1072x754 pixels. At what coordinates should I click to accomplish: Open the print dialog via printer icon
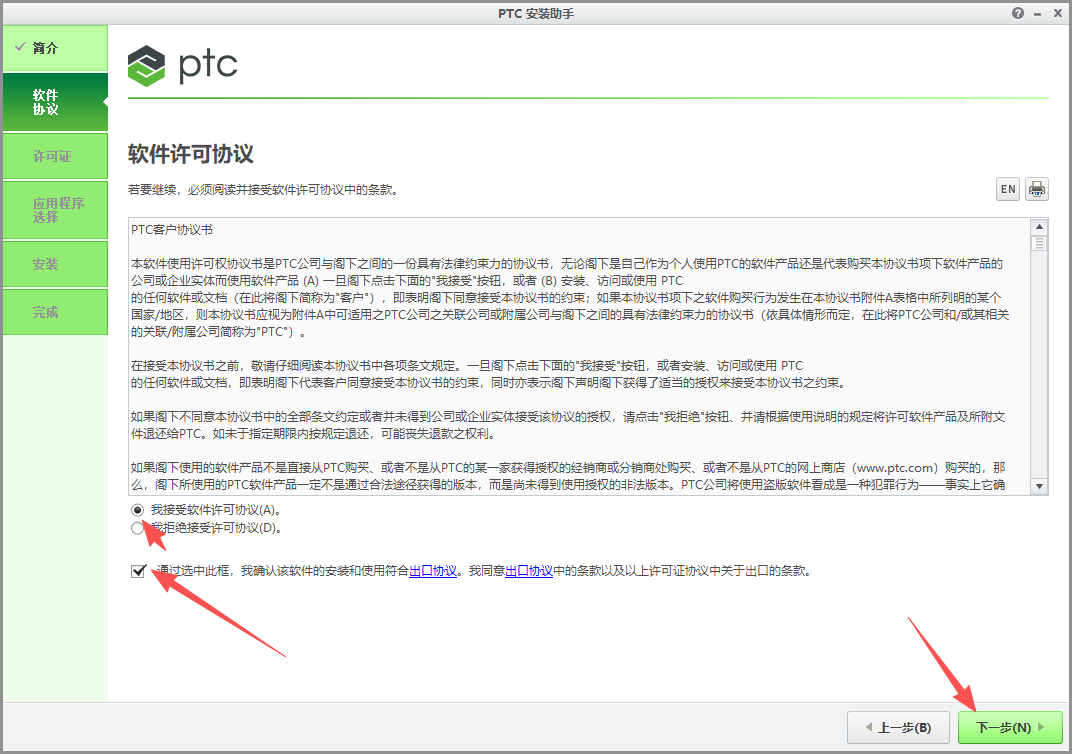click(1036, 188)
